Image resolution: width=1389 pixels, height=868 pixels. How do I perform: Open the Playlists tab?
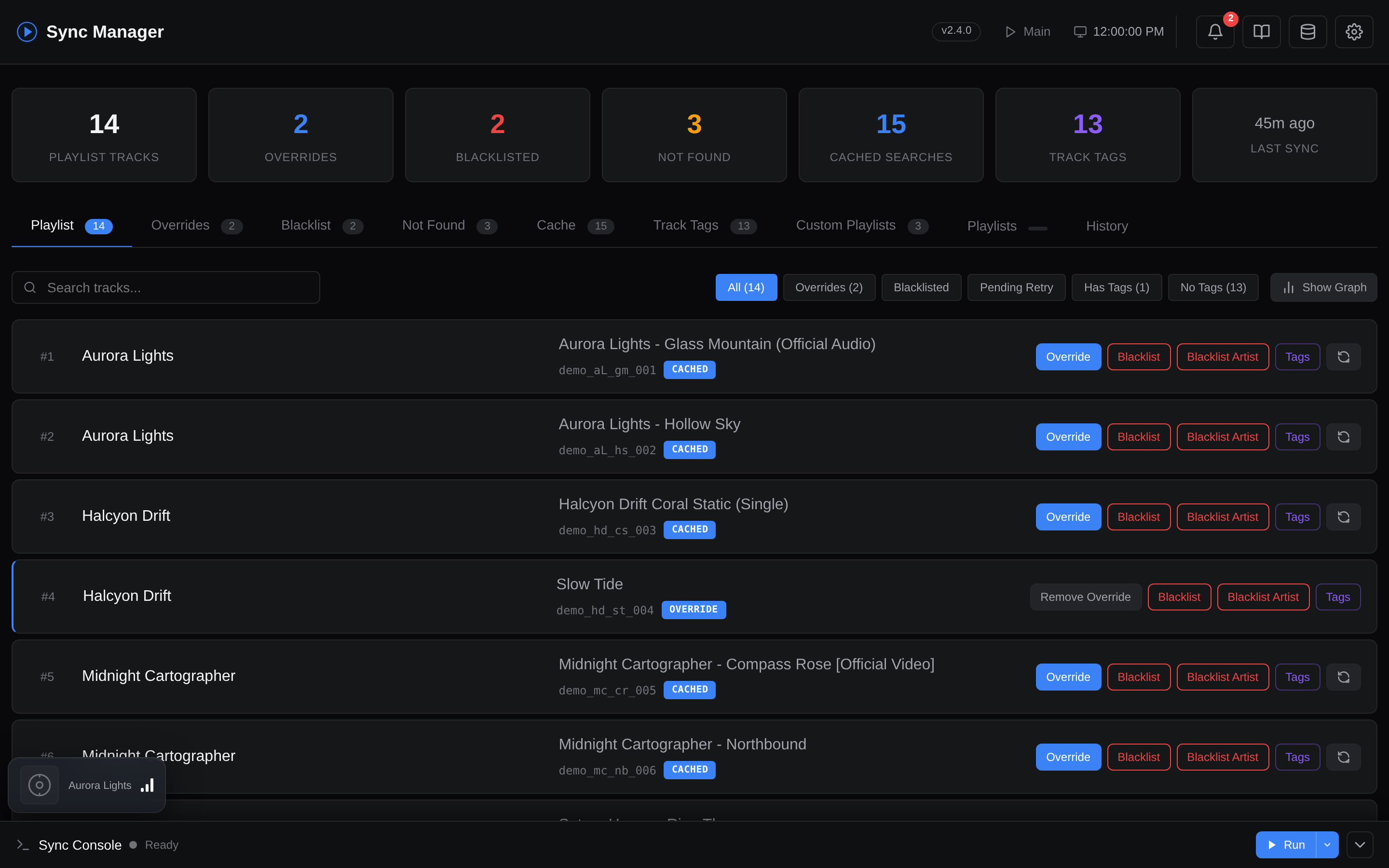(1008, 226)
